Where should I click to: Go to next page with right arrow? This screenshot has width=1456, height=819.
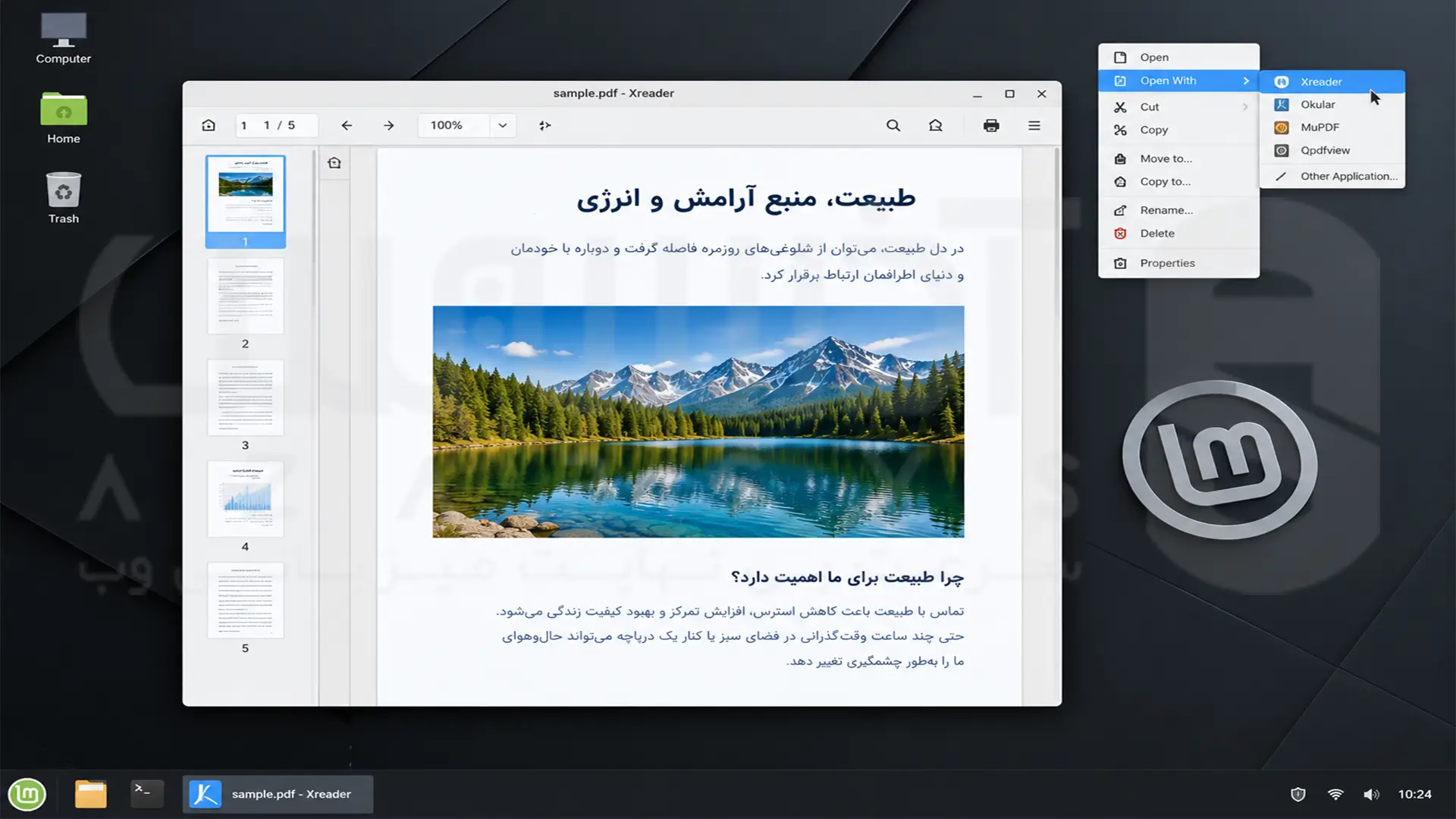(388, 125)
